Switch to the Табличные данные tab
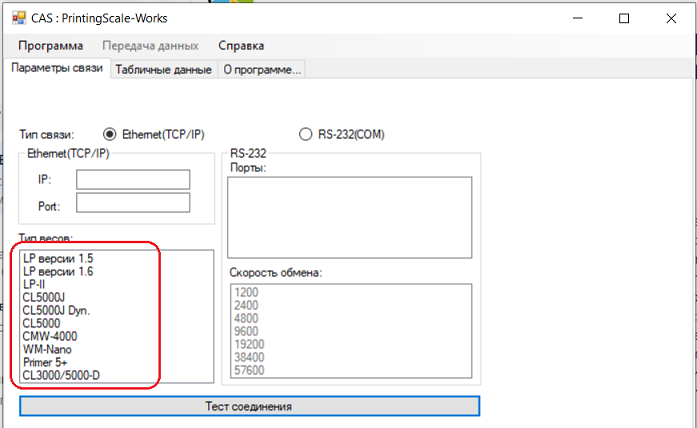697x428 pixels. 163,70
